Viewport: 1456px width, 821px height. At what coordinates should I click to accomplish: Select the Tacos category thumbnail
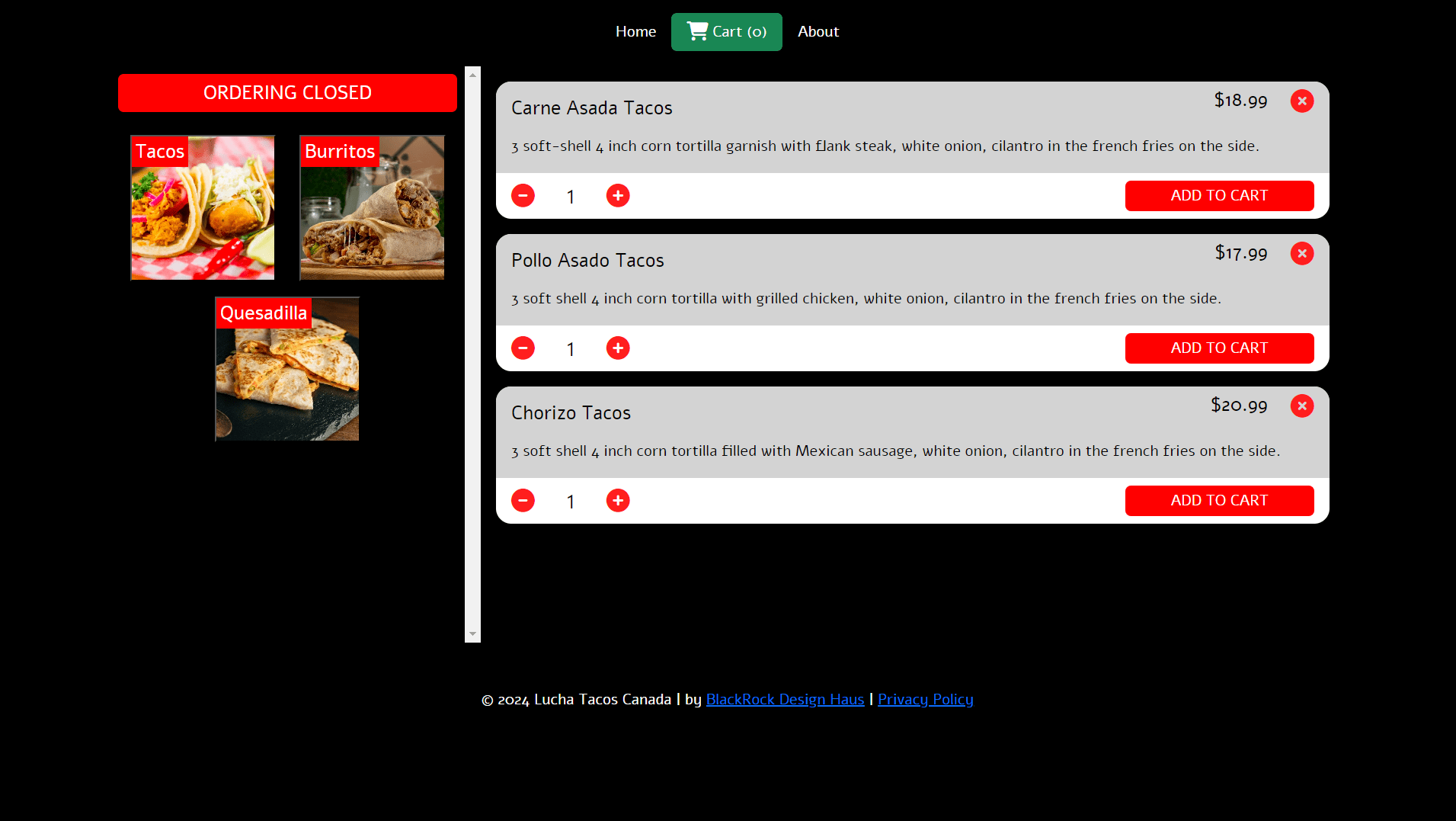click(x=203, y=207)
